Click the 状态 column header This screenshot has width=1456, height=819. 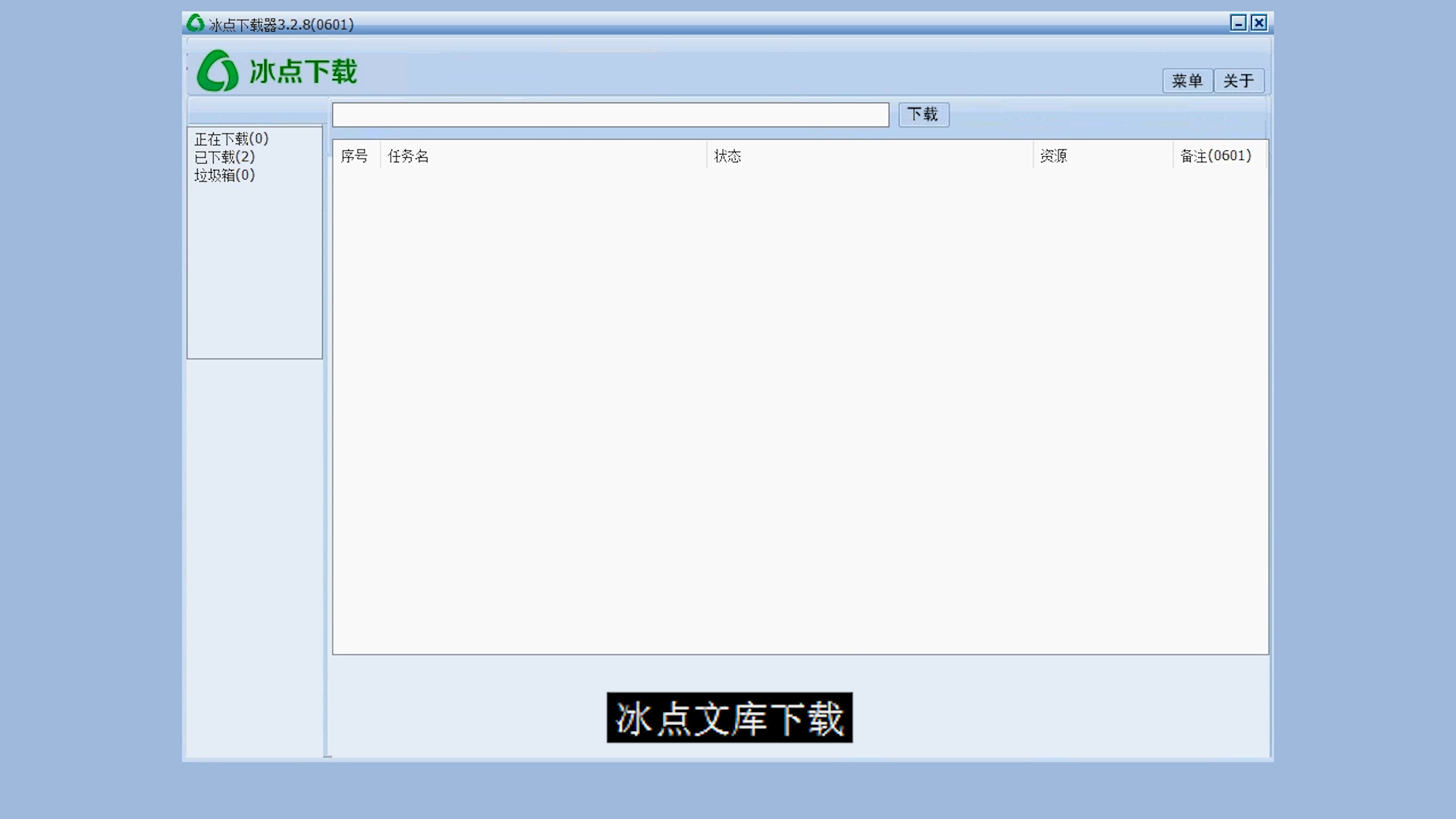pyautogui.click(x=727, y=156)
